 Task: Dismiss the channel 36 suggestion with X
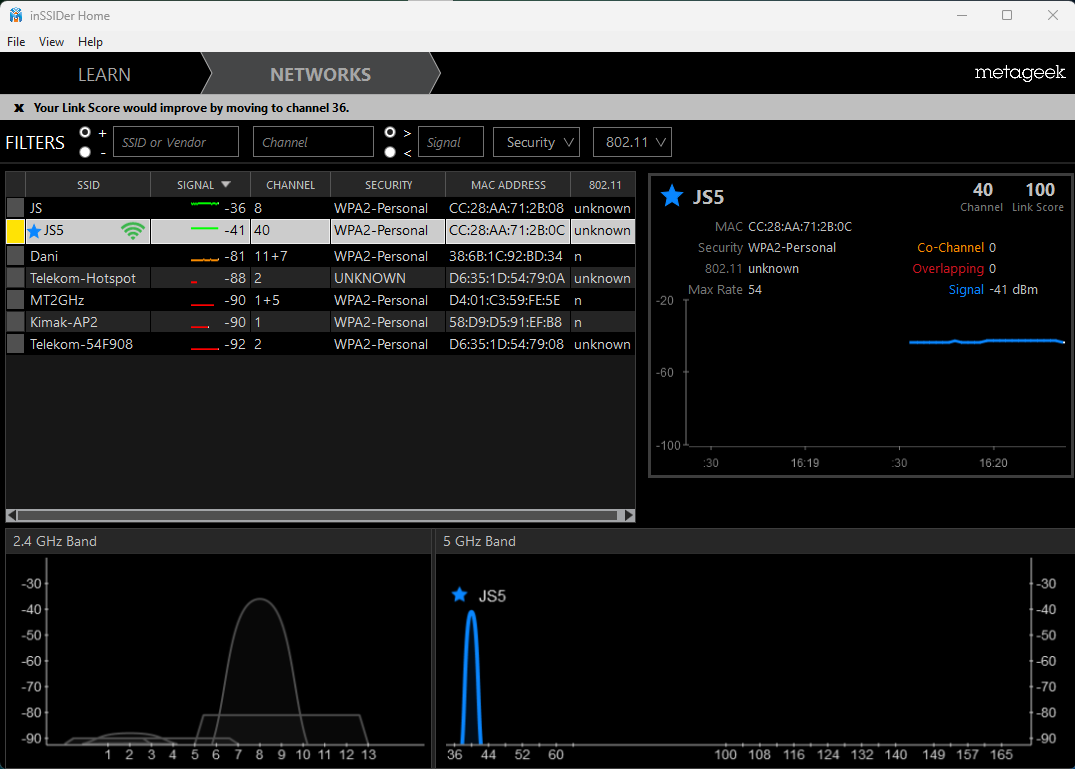pyautogui.click(x=19, y=108)
